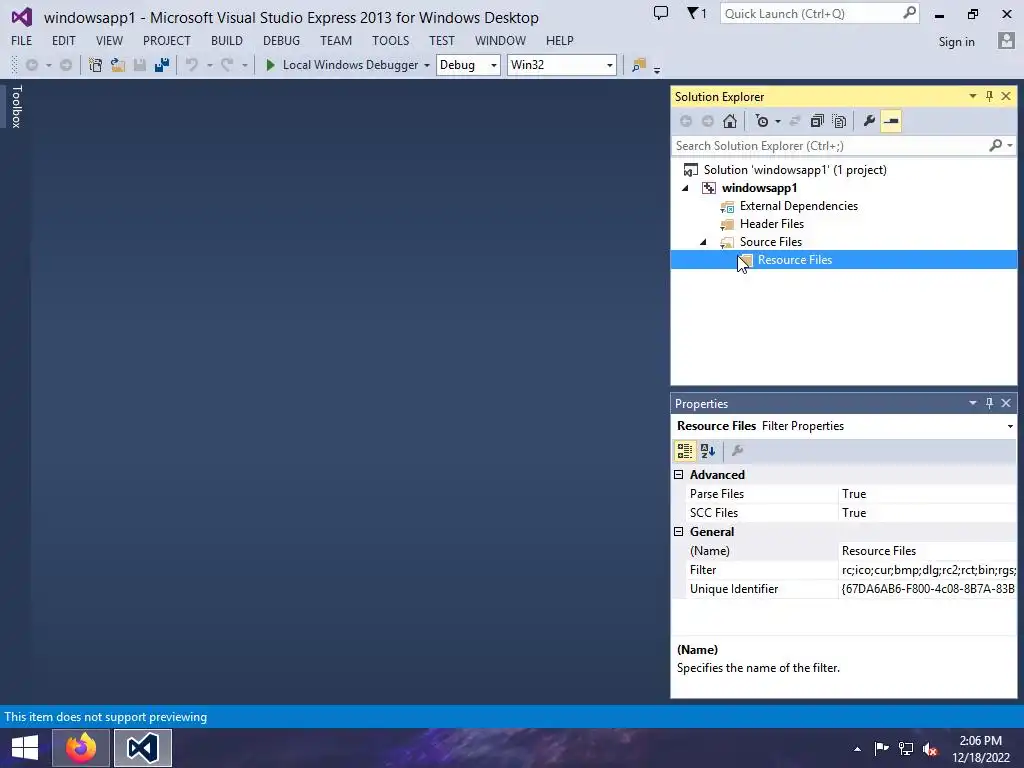Collapse the General property category
Viewport: 1024px width, 768px height.
tap(679, 532)
